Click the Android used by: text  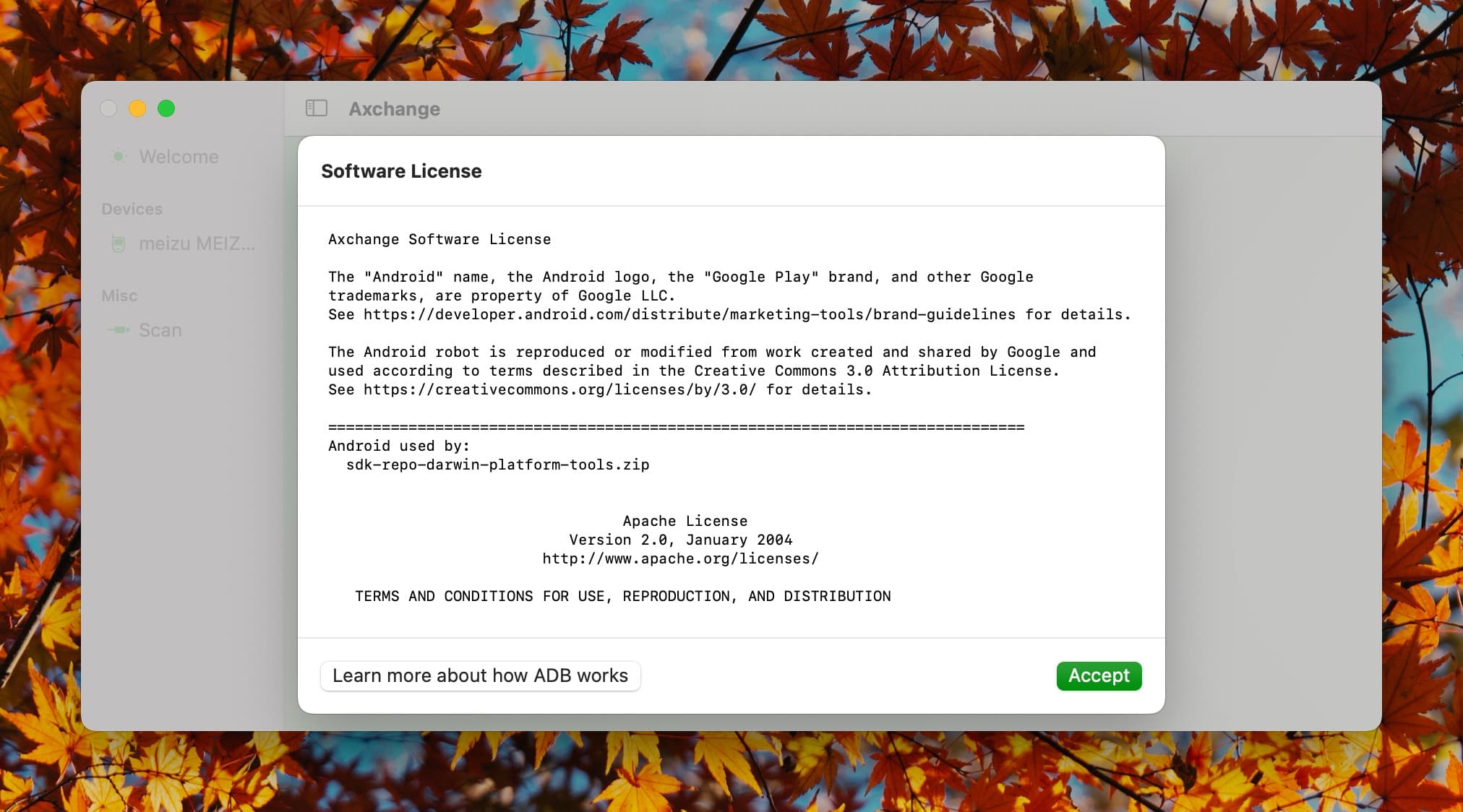click(x=399, y=446)
